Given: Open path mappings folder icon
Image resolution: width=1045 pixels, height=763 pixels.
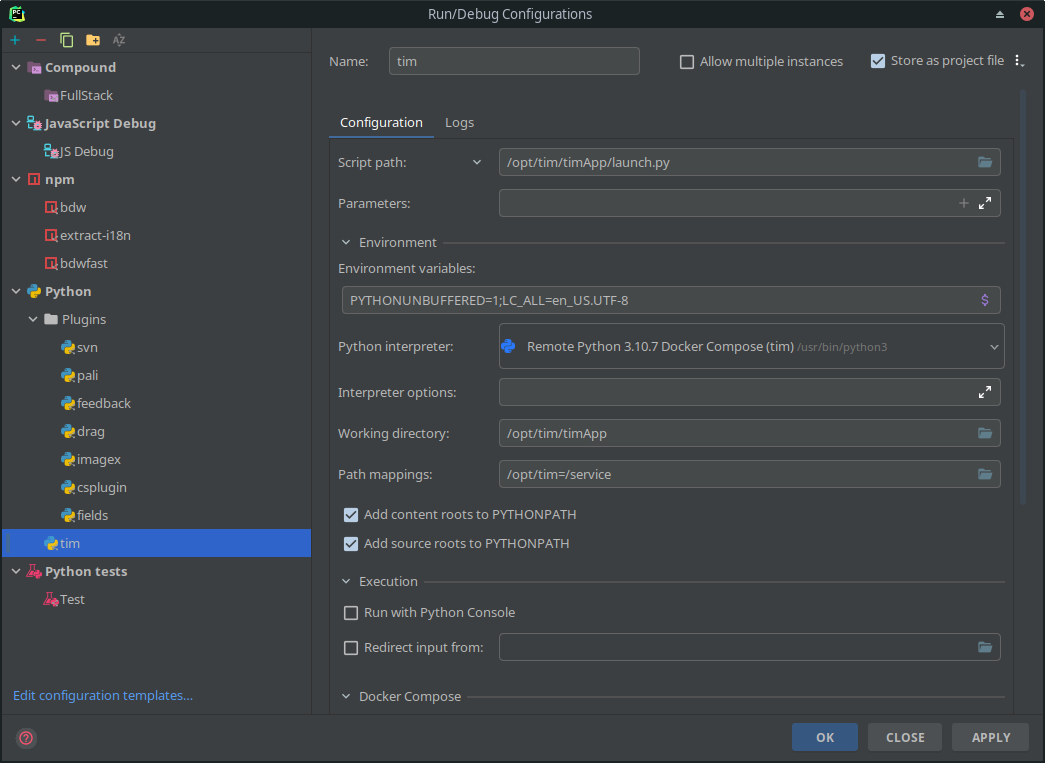Looking at the screenshot, I should point(984,474).
